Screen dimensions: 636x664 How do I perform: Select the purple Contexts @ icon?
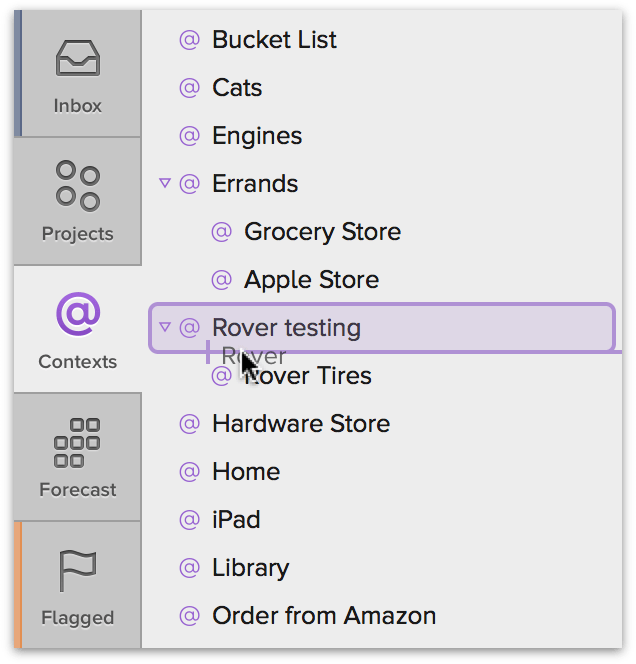tap(78, 314)
